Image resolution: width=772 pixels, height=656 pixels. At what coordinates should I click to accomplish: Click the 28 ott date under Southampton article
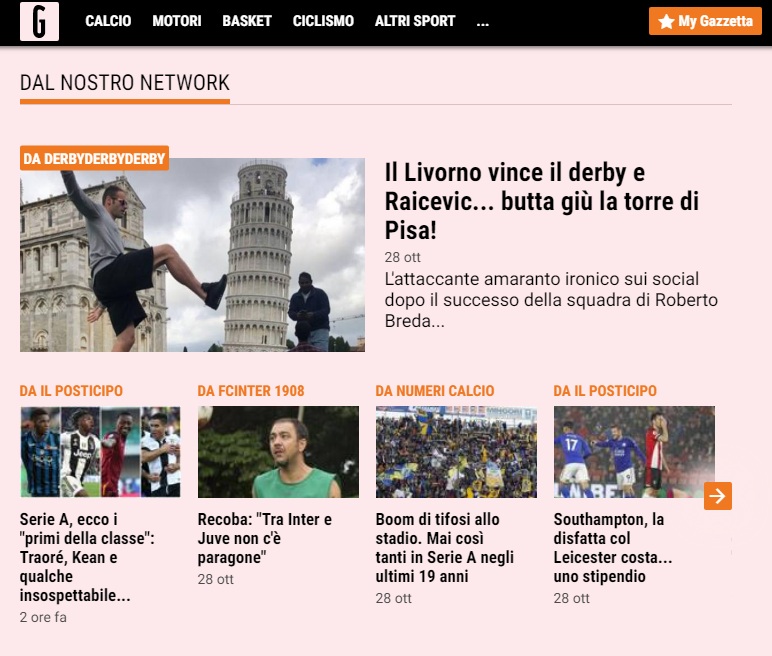572,598
